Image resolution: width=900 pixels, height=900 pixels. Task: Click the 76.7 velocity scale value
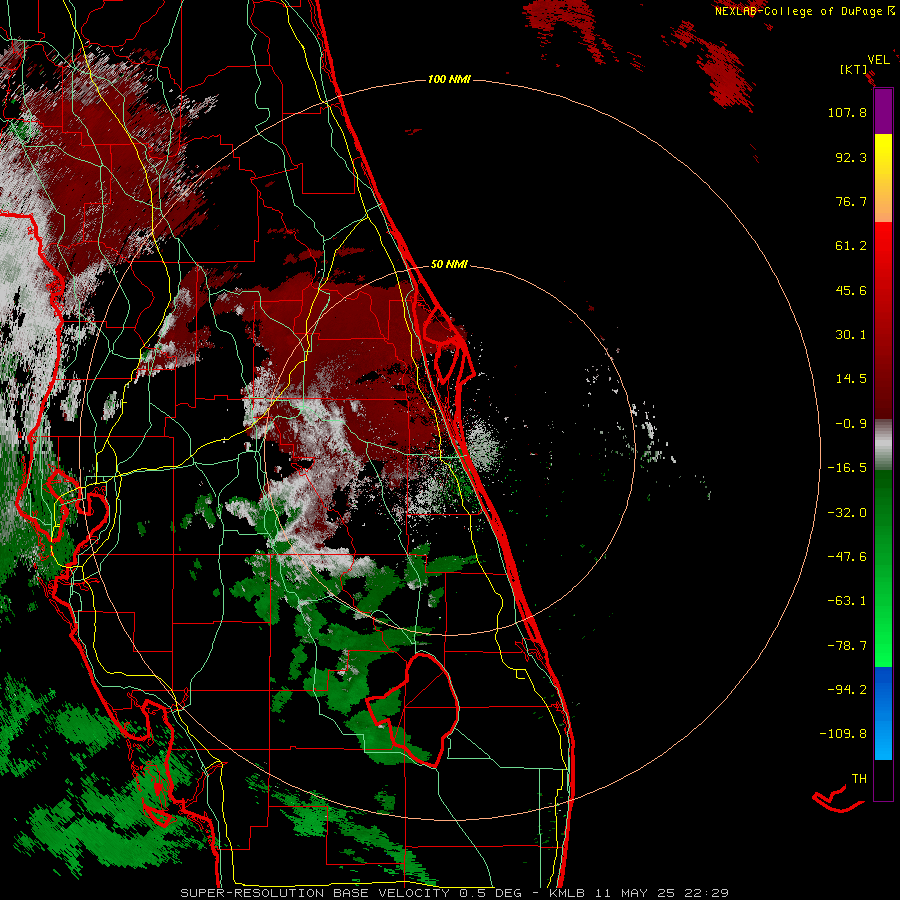pos(851,201)
